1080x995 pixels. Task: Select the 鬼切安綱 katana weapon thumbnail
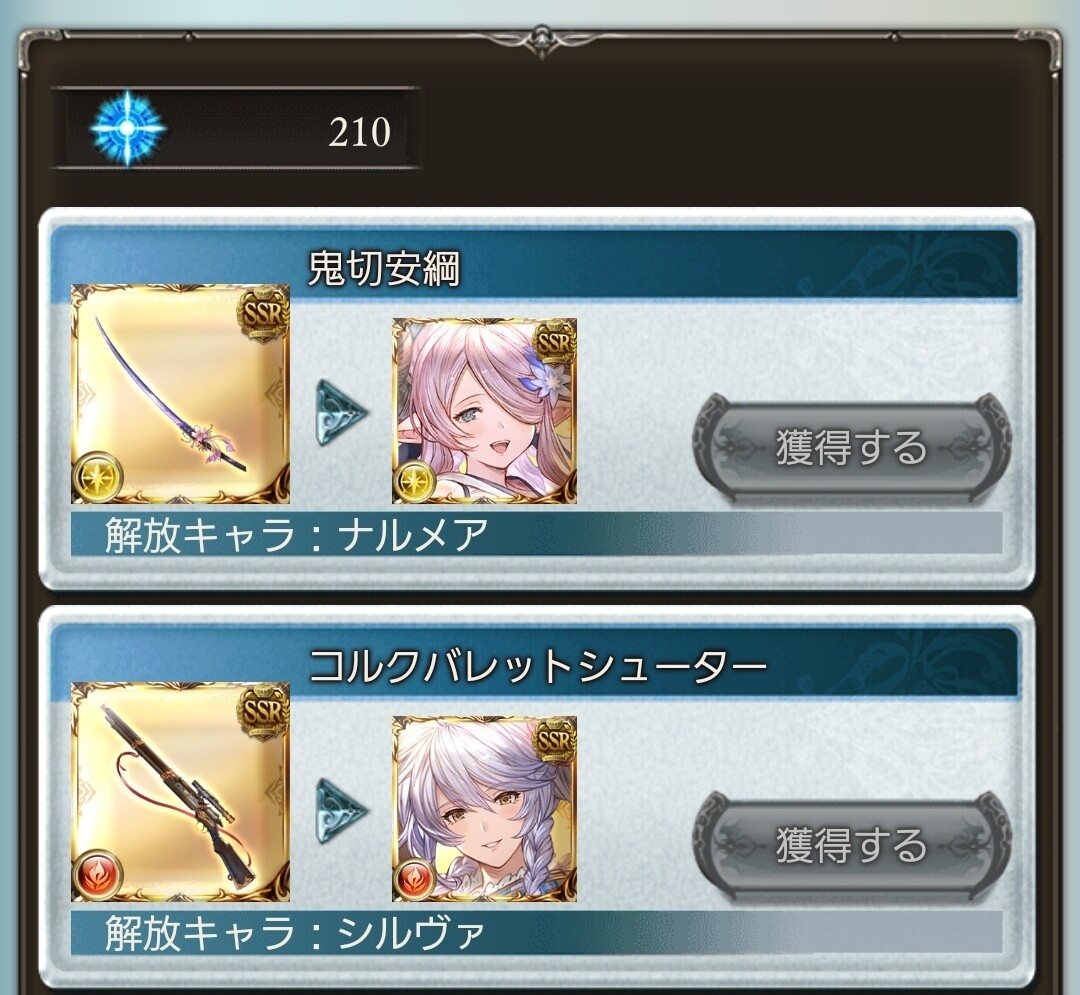[180, 393]
